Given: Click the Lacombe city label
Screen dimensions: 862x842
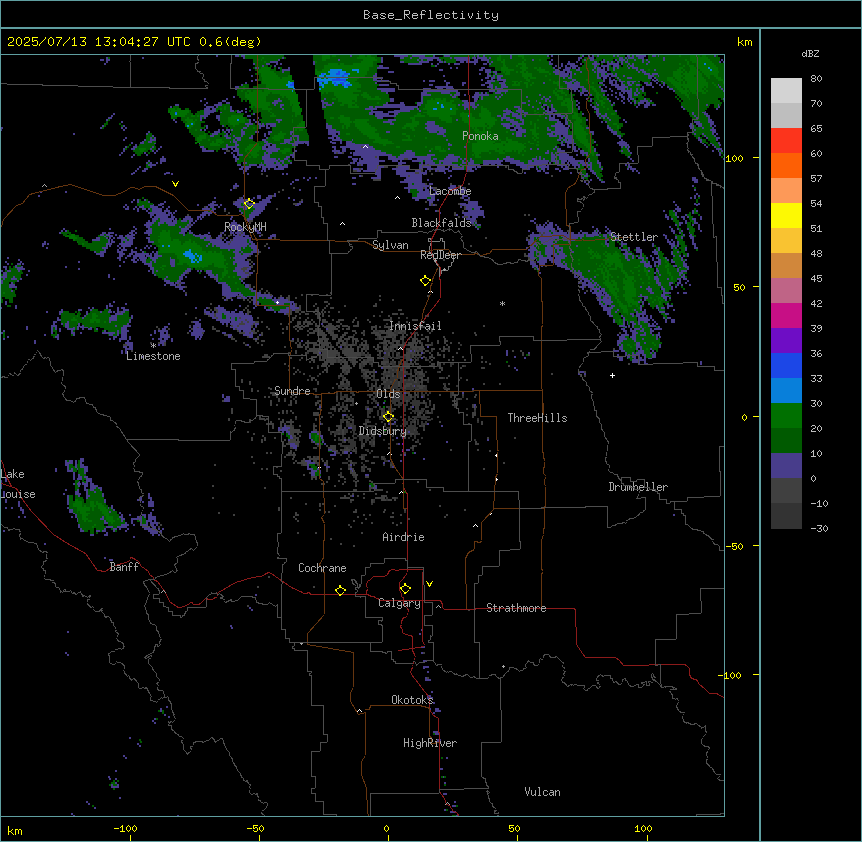Looking at the screenshot, I should pyautogui.click(x=450, y=191).
